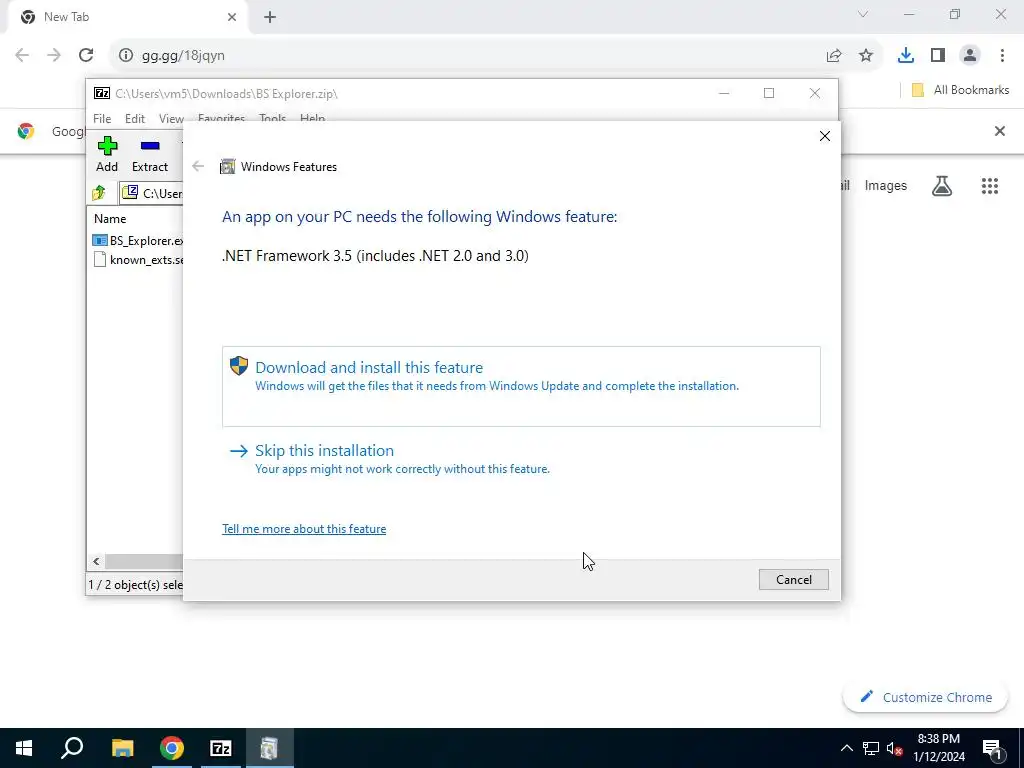Open Google apps grid icon
Viewport: 1024px width, 768px height.
tap(990, 186)
